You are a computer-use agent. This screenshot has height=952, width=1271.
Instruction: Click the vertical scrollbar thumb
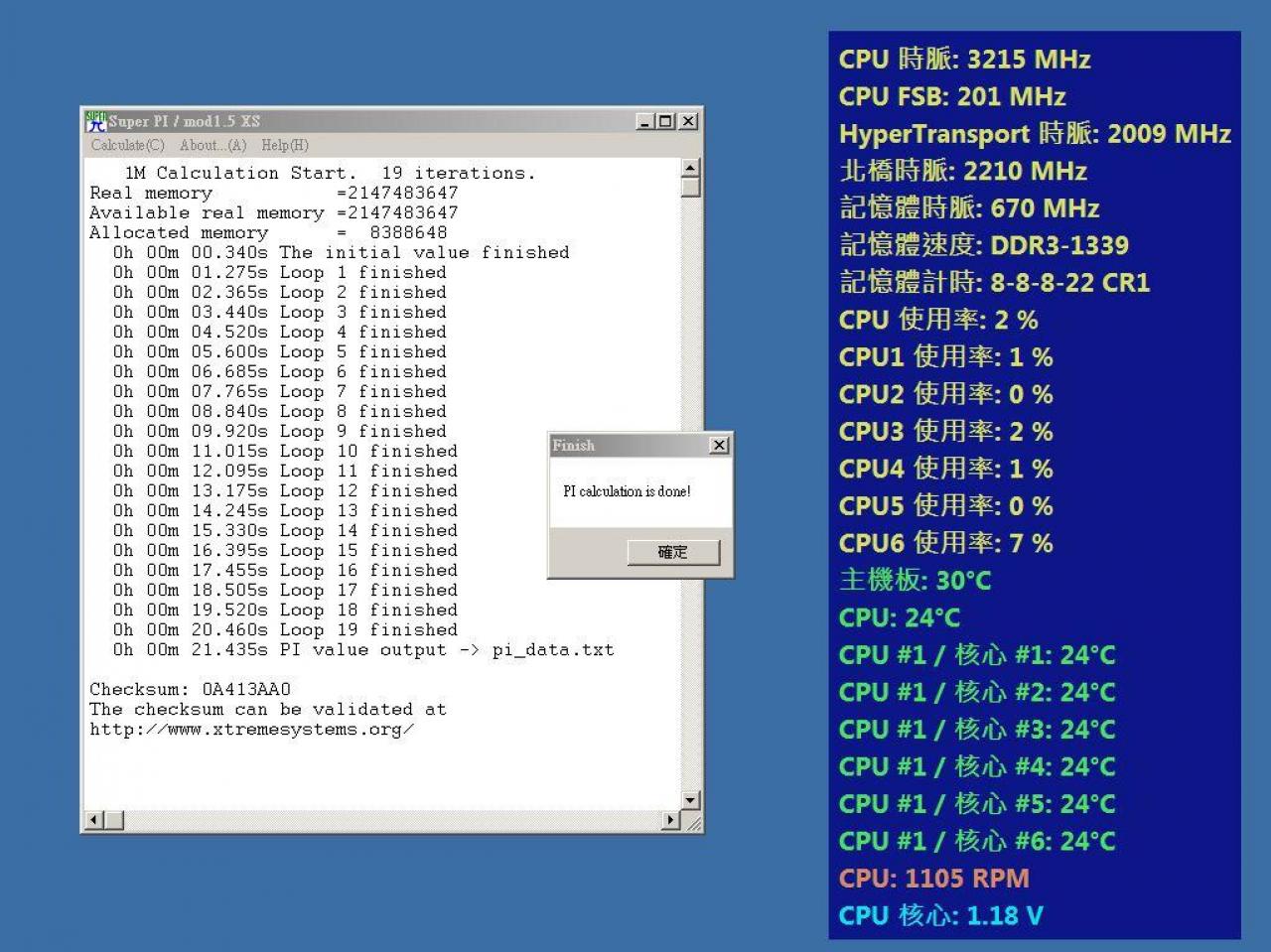[x=691, y=187]
